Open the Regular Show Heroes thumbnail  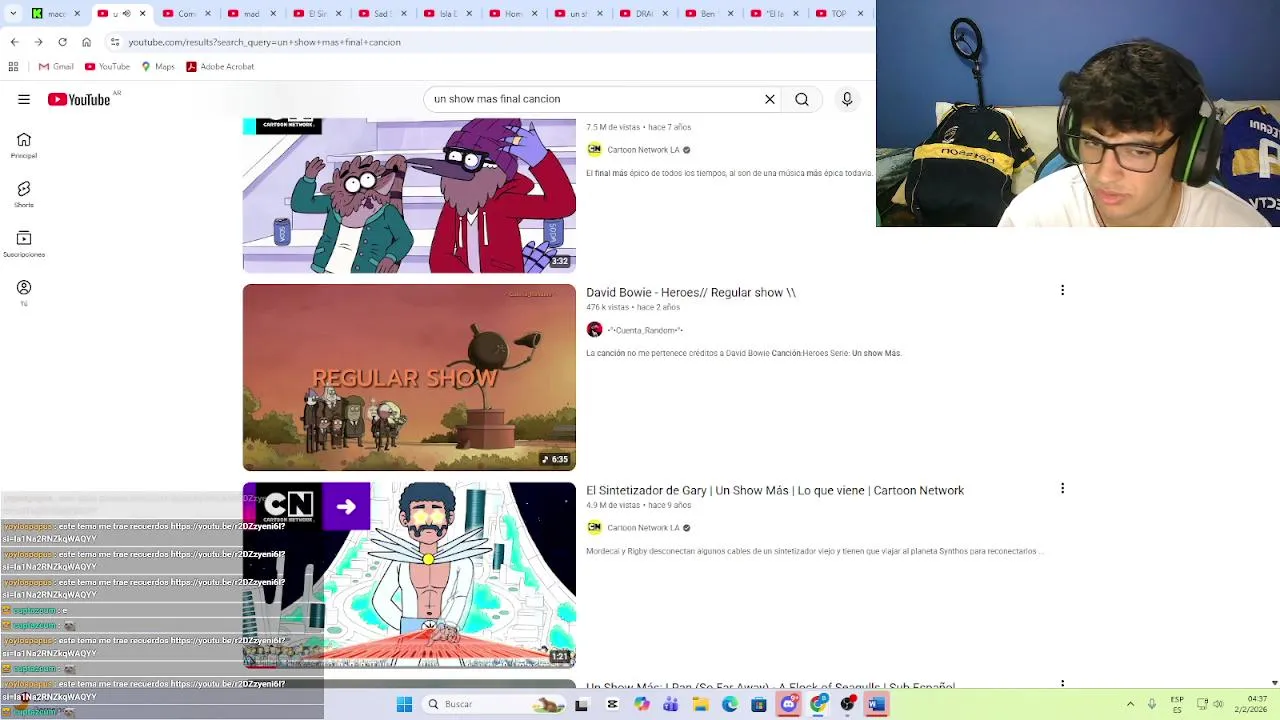tap(409, 377)
